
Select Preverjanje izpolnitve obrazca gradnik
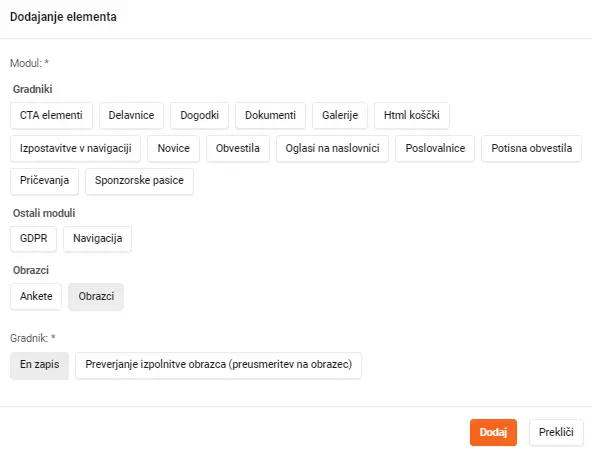(x=219, y=365)
